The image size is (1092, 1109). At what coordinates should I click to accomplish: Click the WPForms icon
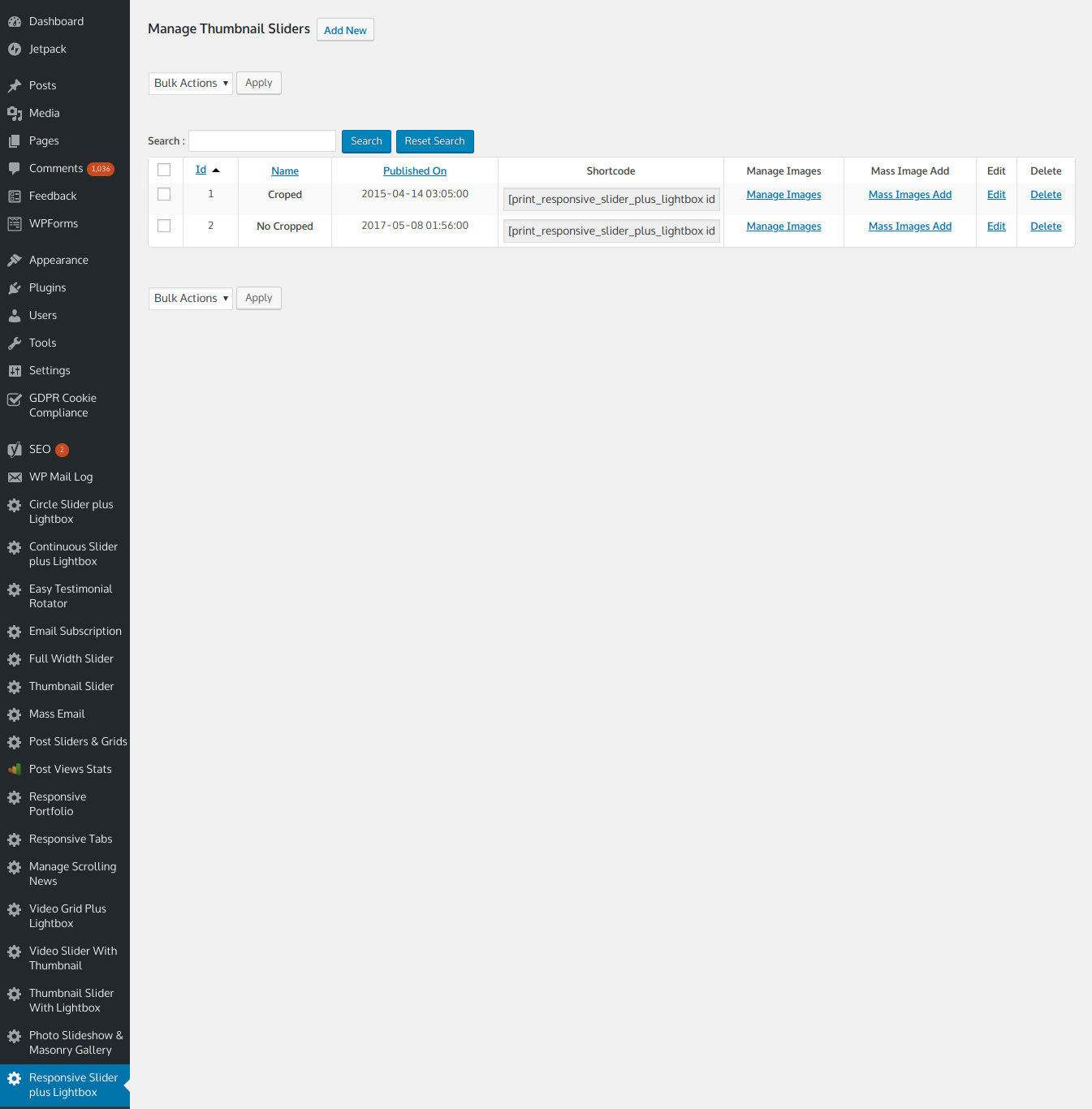[15, 224]
